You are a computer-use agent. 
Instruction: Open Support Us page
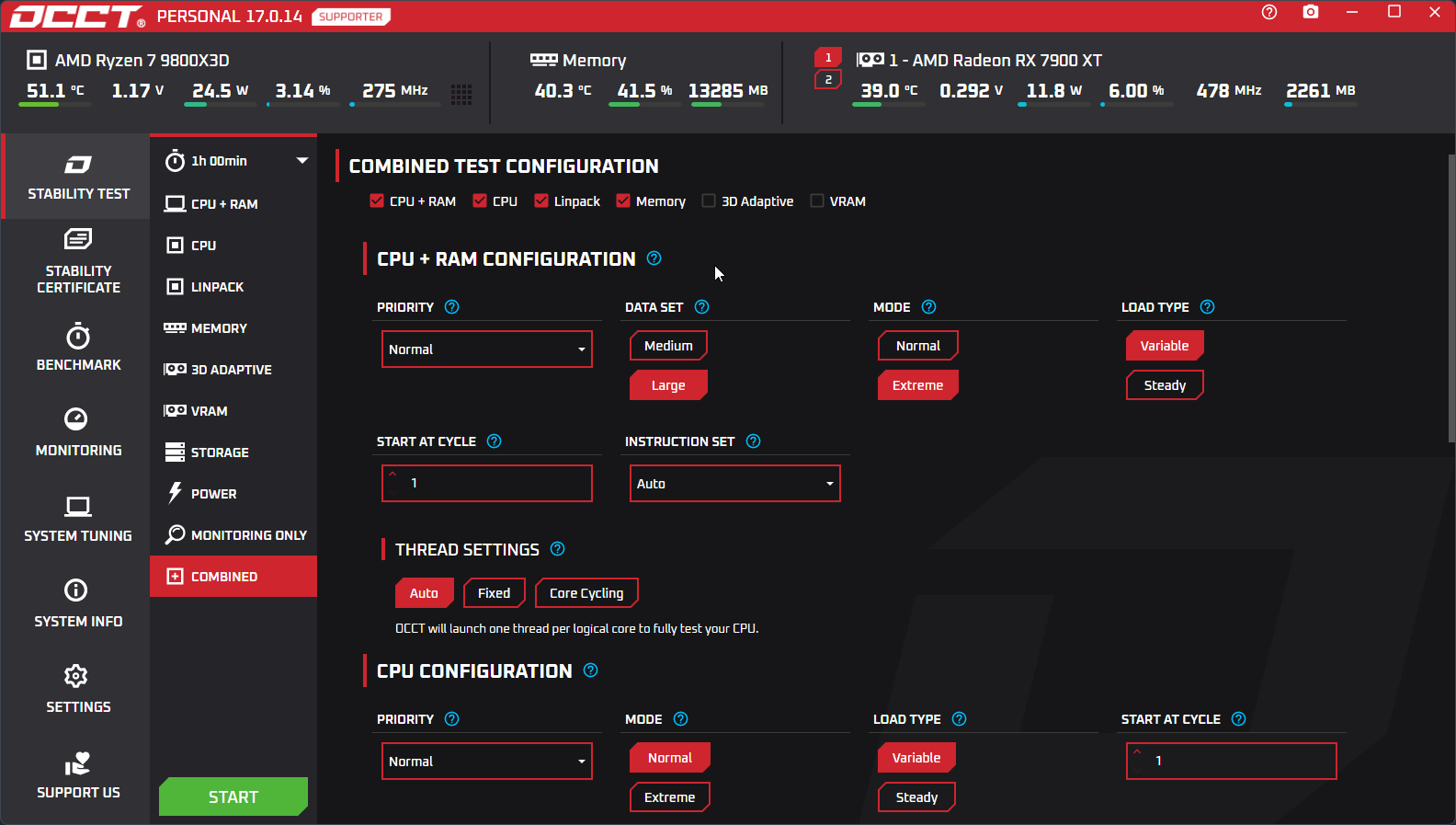pyautogui.click(x=78, y=774)
